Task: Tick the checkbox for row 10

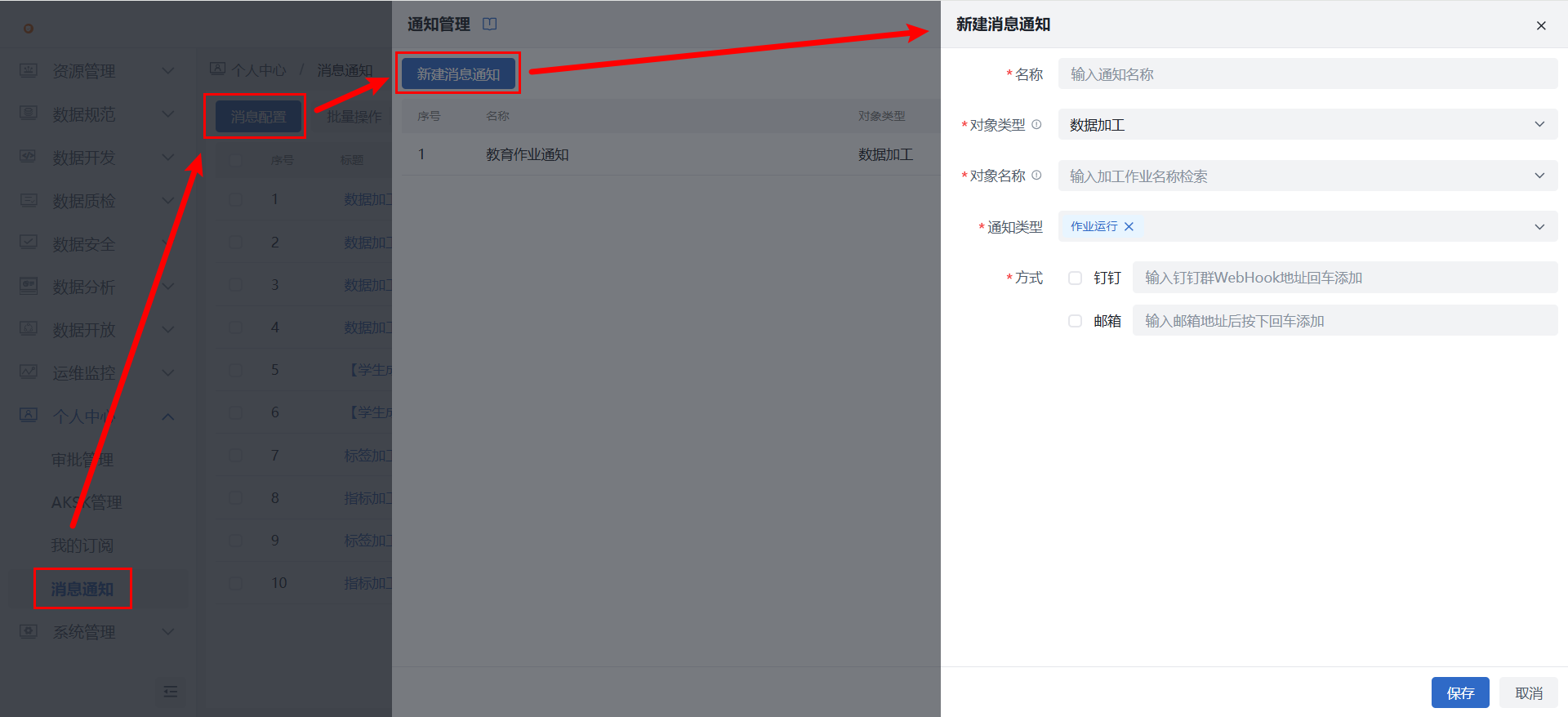Action: tap(235, 583)
